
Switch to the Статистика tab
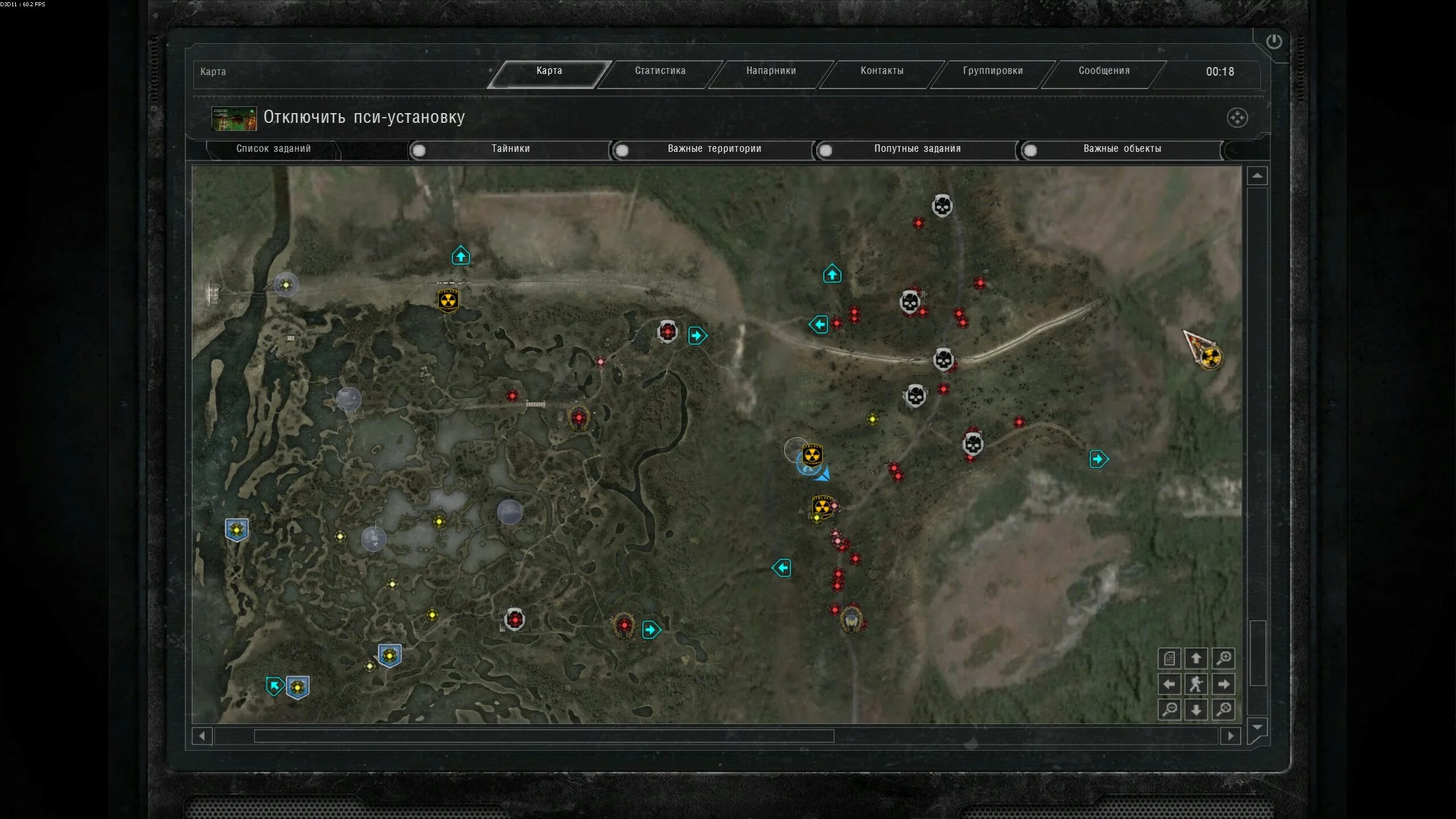[660, 71]
